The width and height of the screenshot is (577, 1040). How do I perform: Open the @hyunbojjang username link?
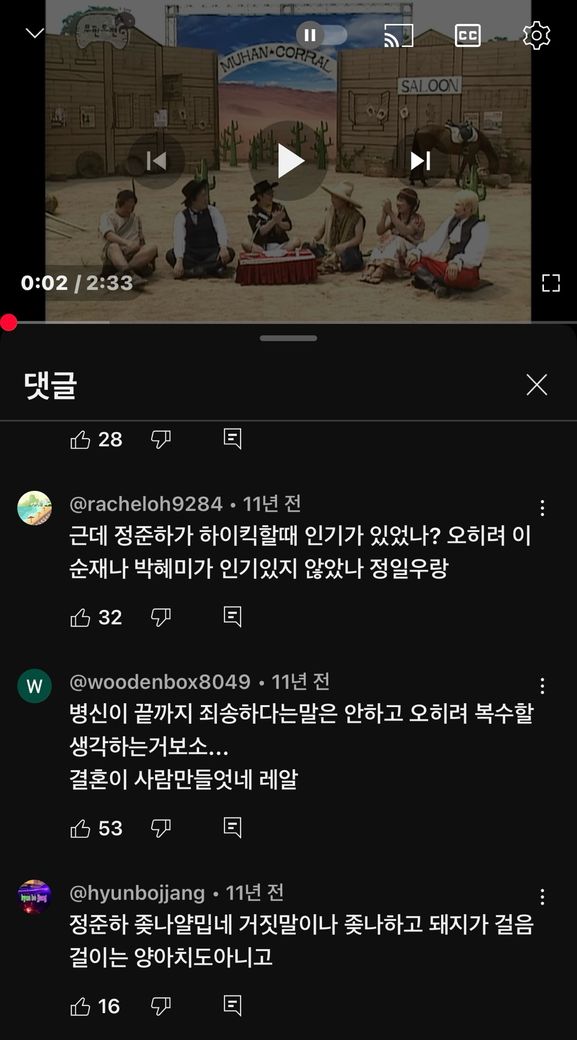(x=137, y=893)
